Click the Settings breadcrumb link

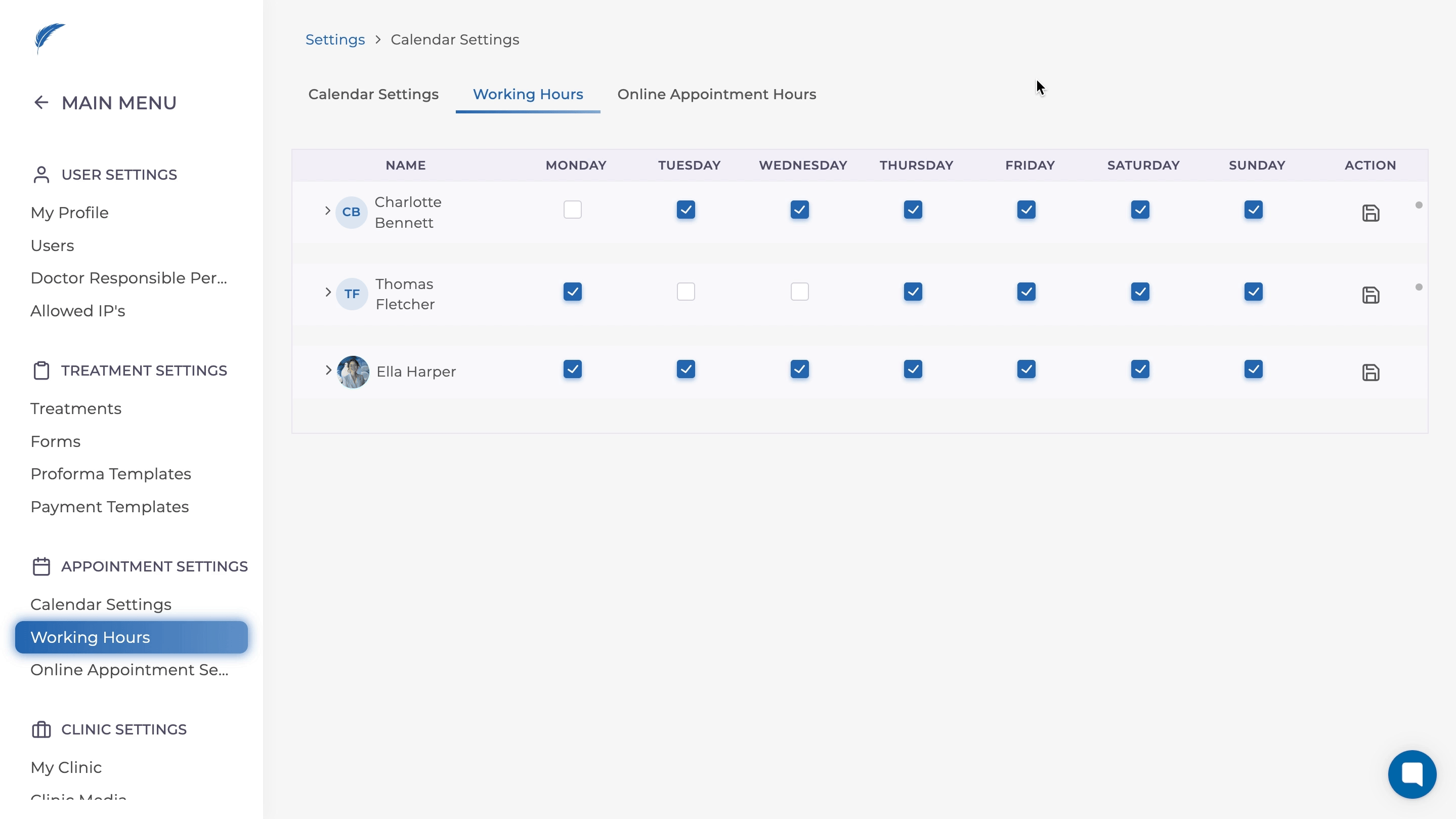pos(334,39)
